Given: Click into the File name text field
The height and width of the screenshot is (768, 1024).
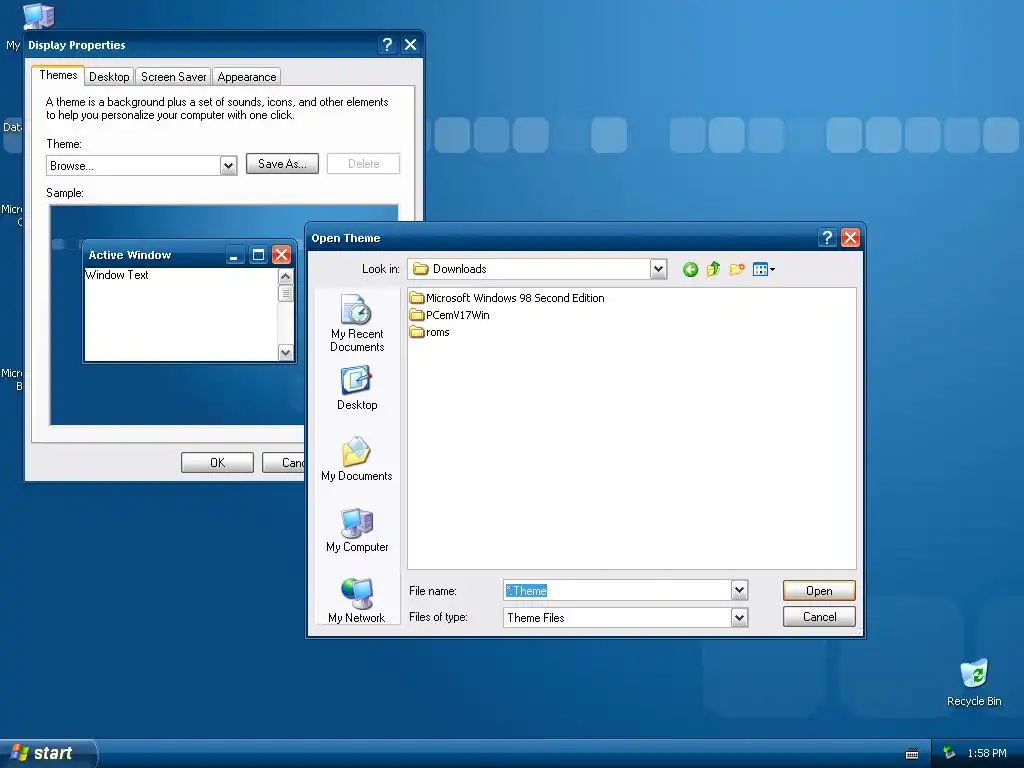Looking at the screenshot, I should coord(617,590).
